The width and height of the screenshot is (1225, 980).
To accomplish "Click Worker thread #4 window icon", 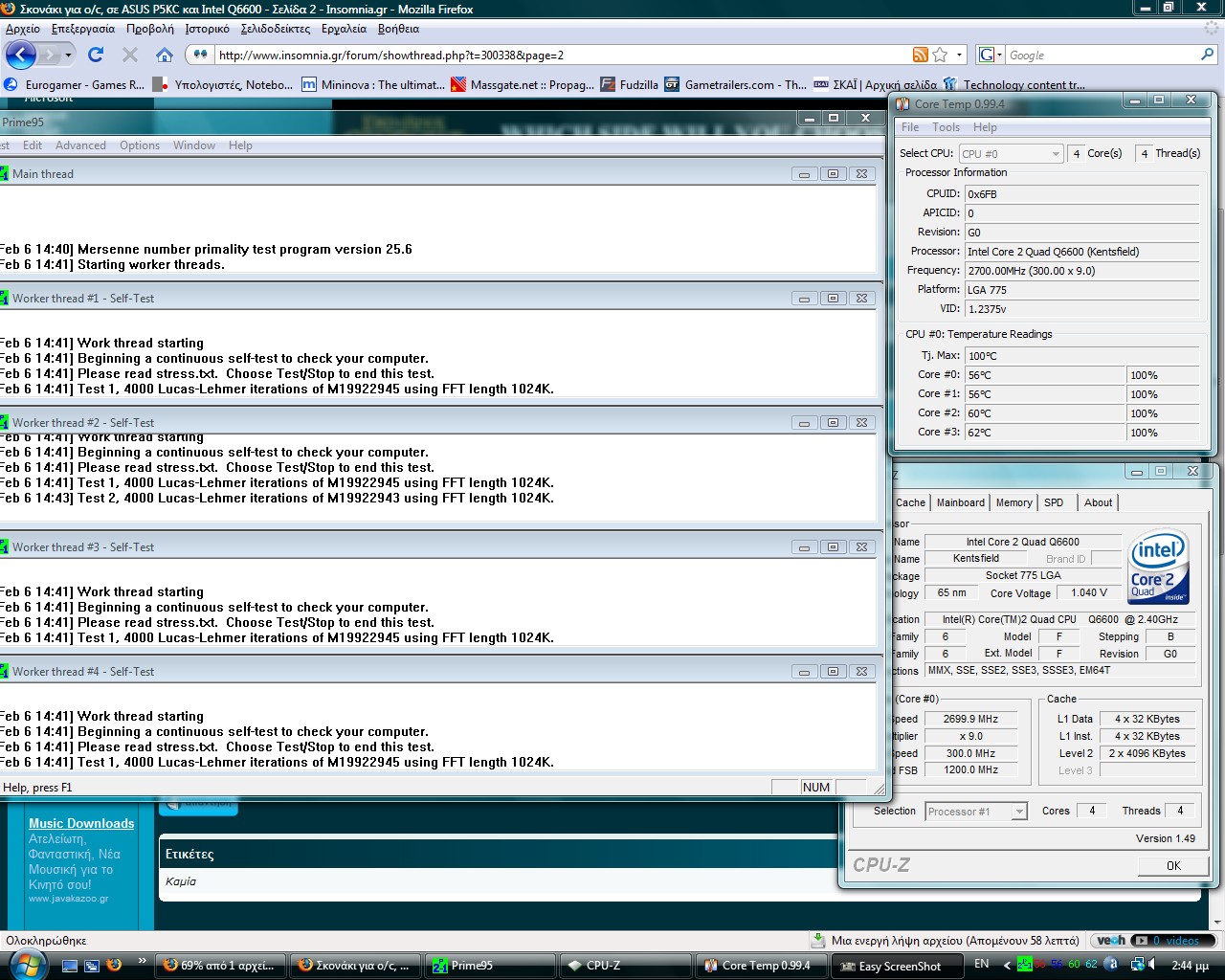I will [x=4, y=671].
